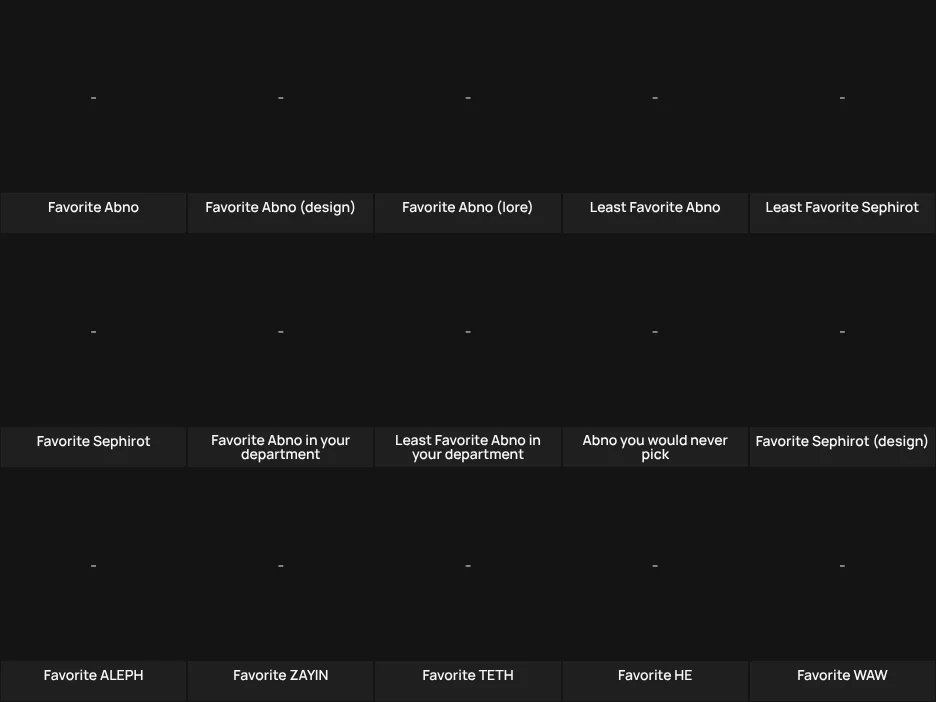Click empty image slot above Favorite WAW

[842, 565]
